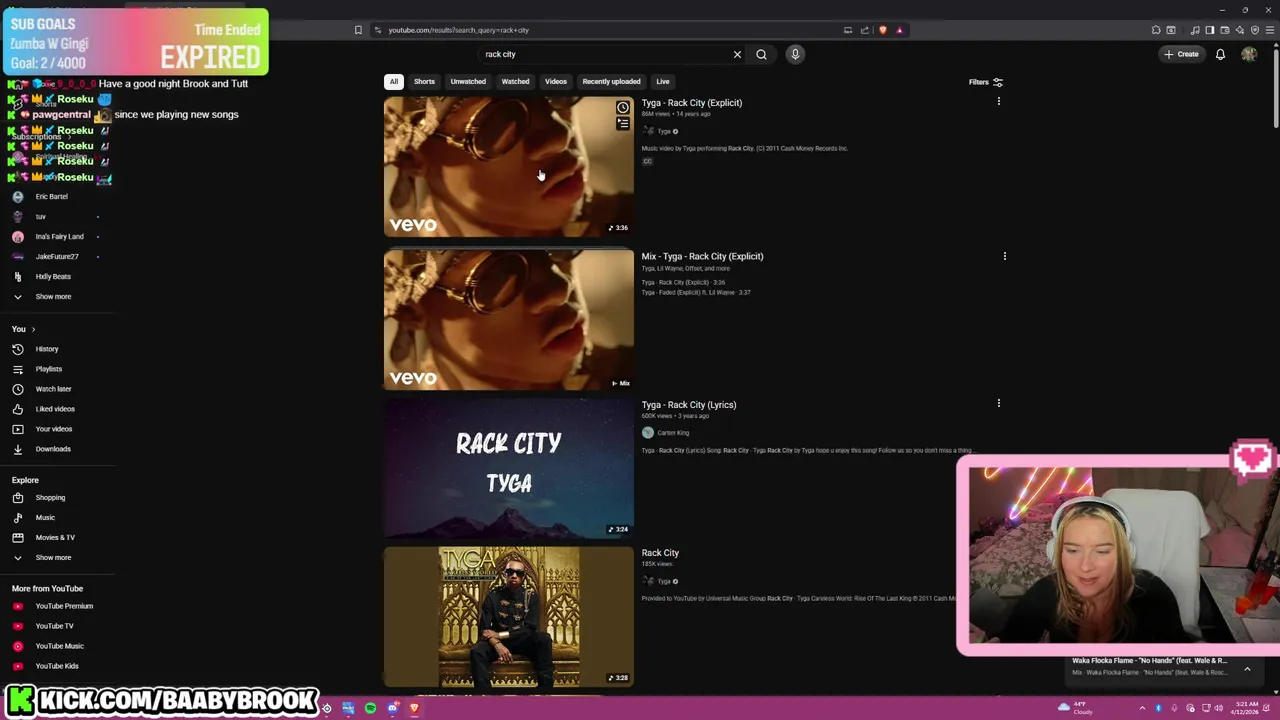Open more options for Rack City (Lyrics)
1280x720 pixels.
998,403
